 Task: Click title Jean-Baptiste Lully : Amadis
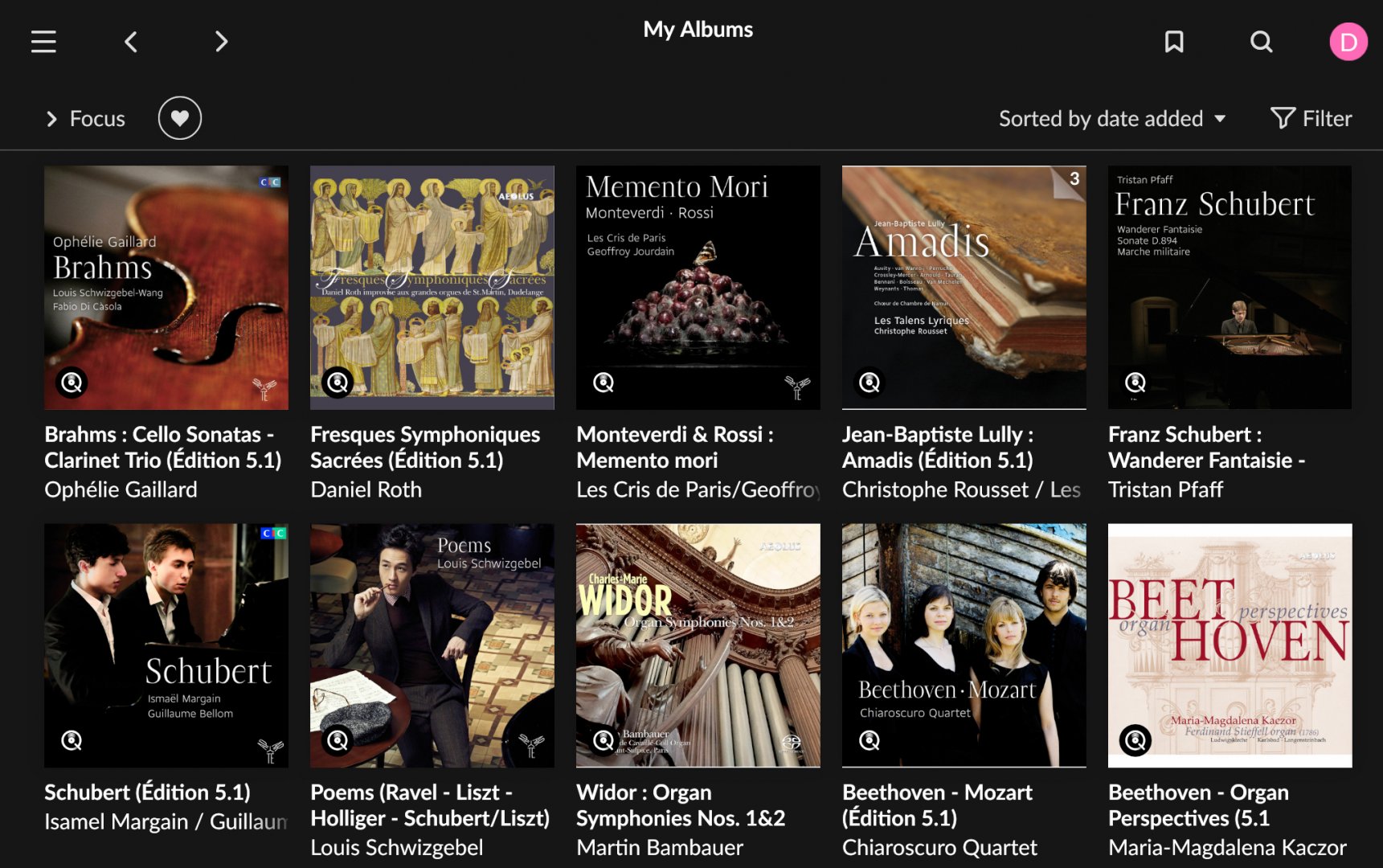tap(938, 447)
